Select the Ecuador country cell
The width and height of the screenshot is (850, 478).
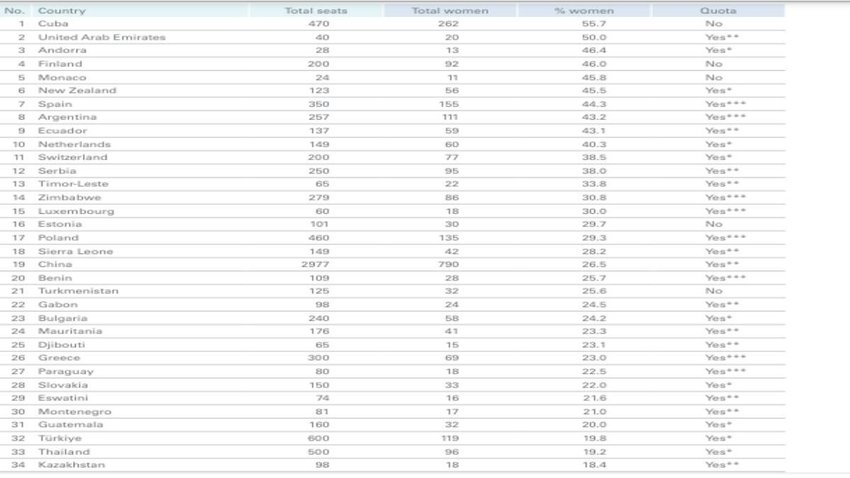pos(62,130)
